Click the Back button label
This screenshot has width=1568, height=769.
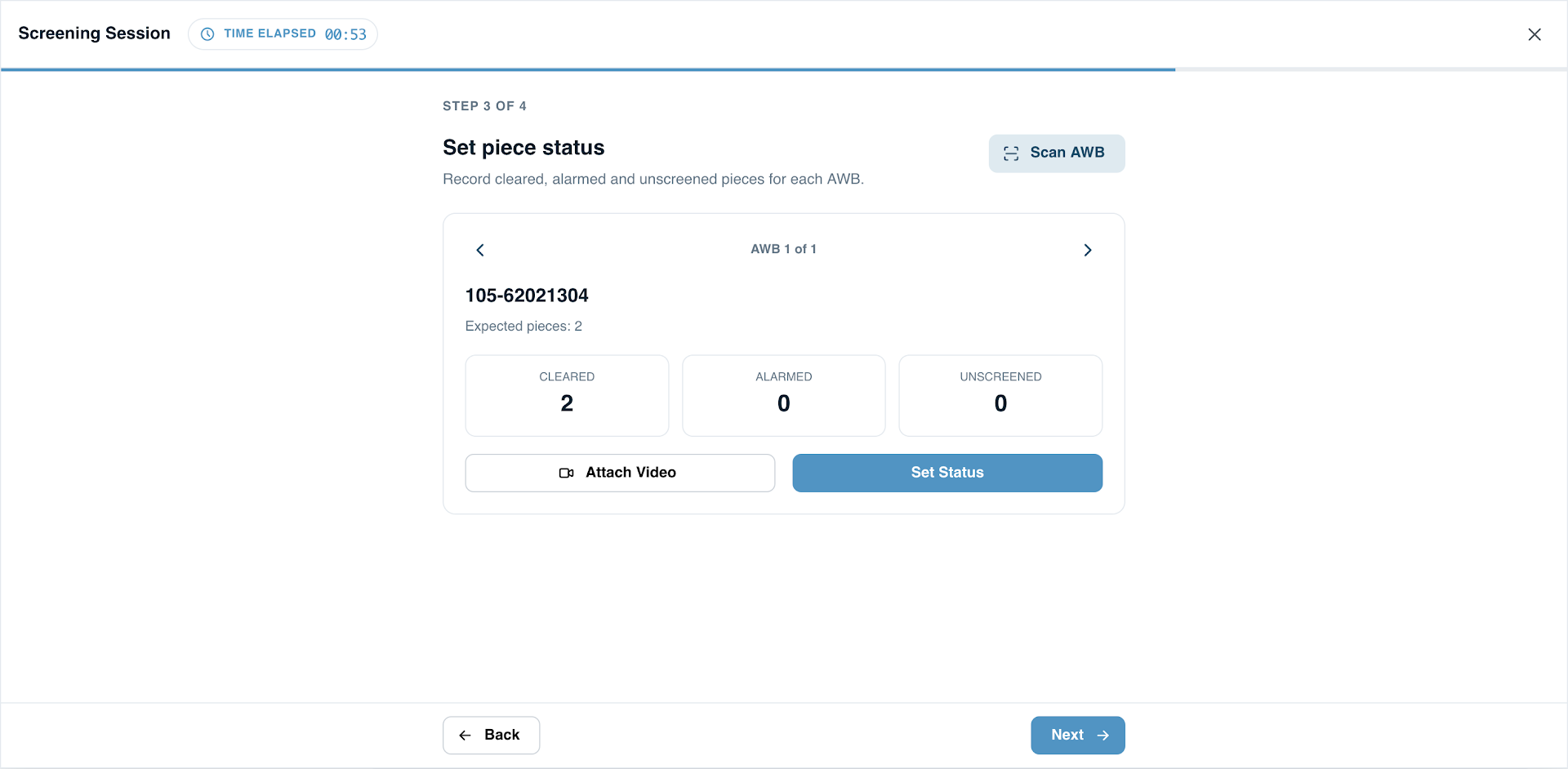(501, 735)
